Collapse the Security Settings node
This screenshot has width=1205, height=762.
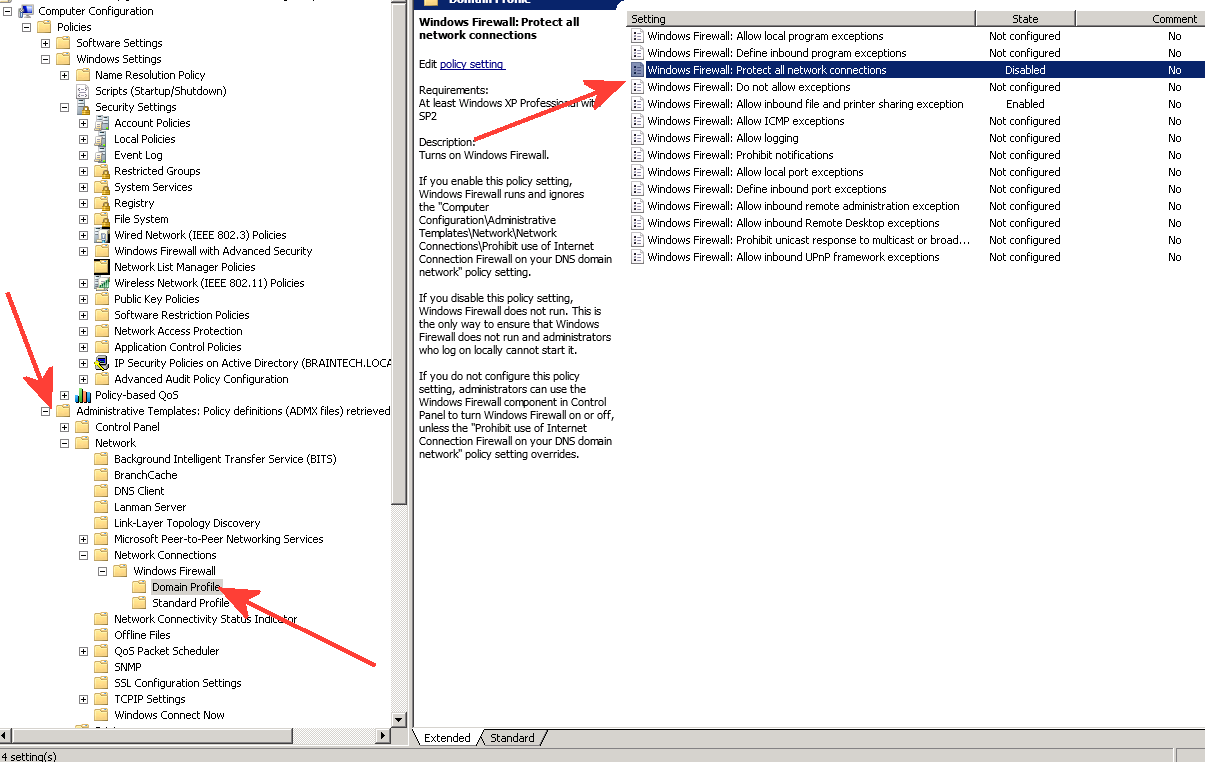click(65, 107)
